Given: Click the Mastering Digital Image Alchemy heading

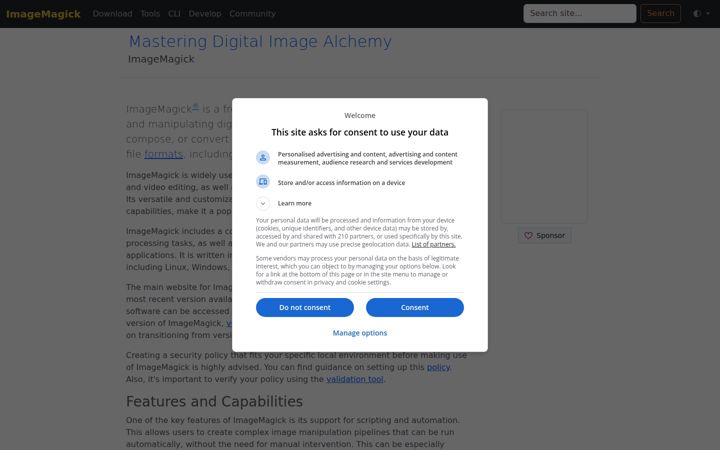Looking at the screenshot, I should point(260,41).
